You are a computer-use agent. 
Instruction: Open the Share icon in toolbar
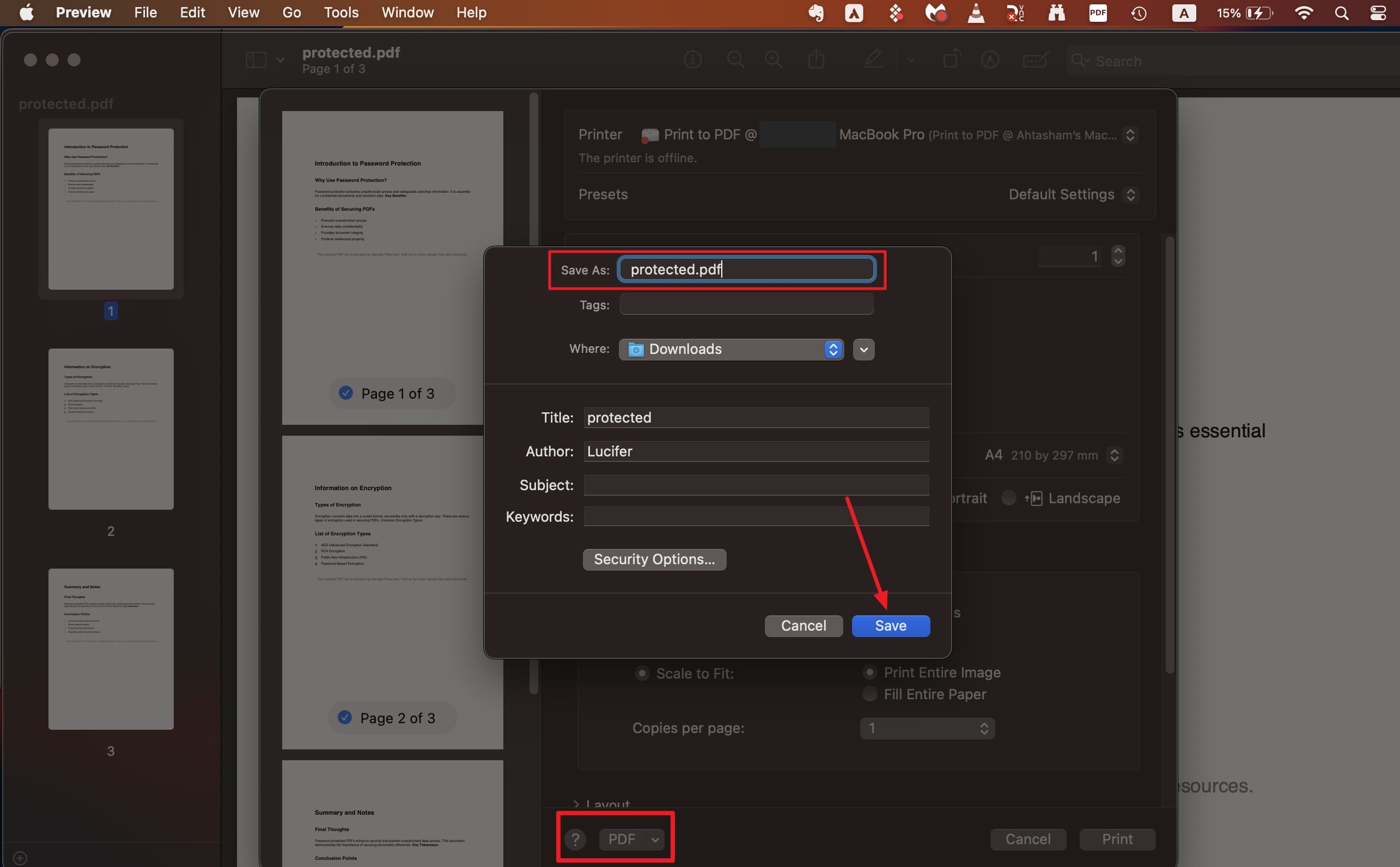click(816, 59)
